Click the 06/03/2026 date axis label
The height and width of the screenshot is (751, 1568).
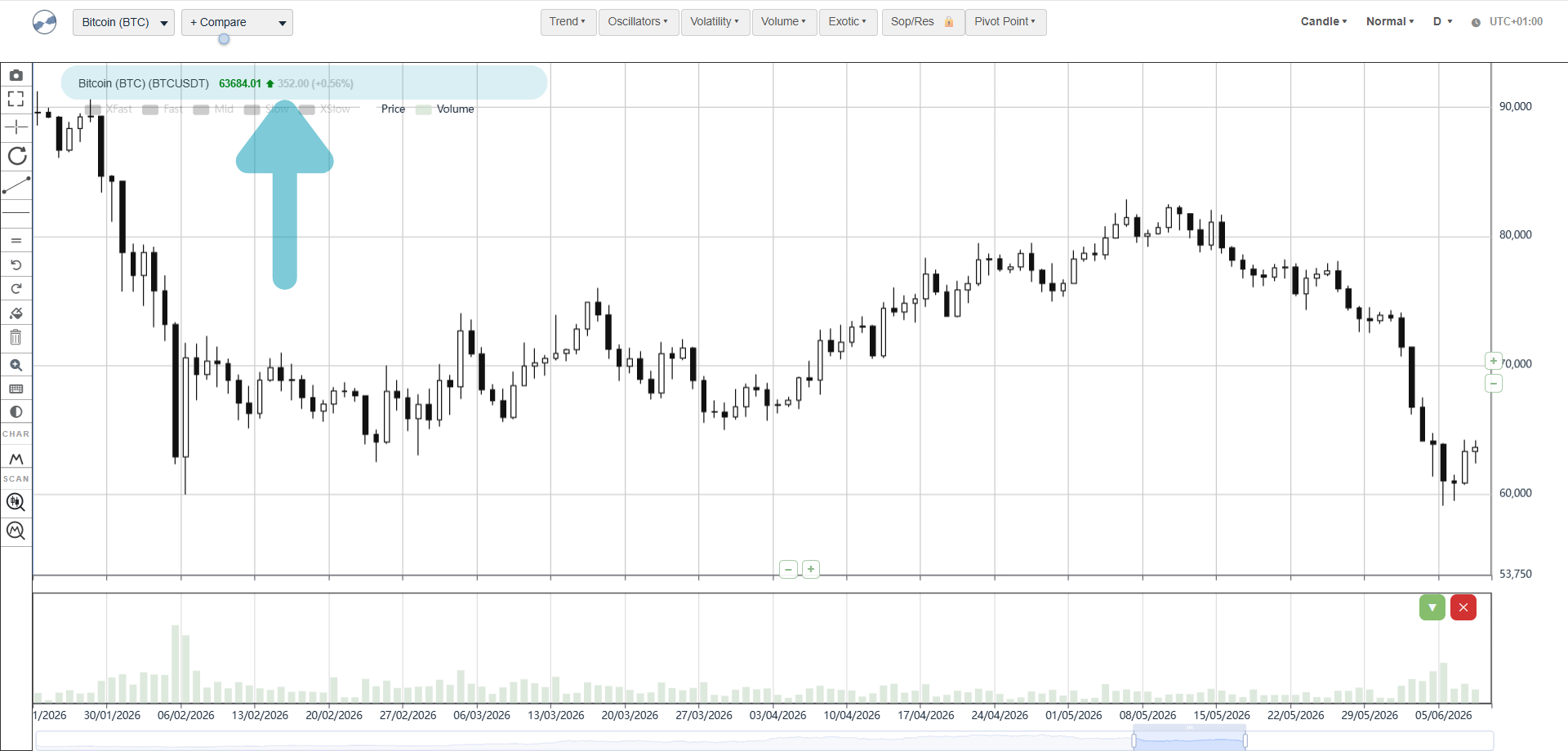(x=482, y=715)
